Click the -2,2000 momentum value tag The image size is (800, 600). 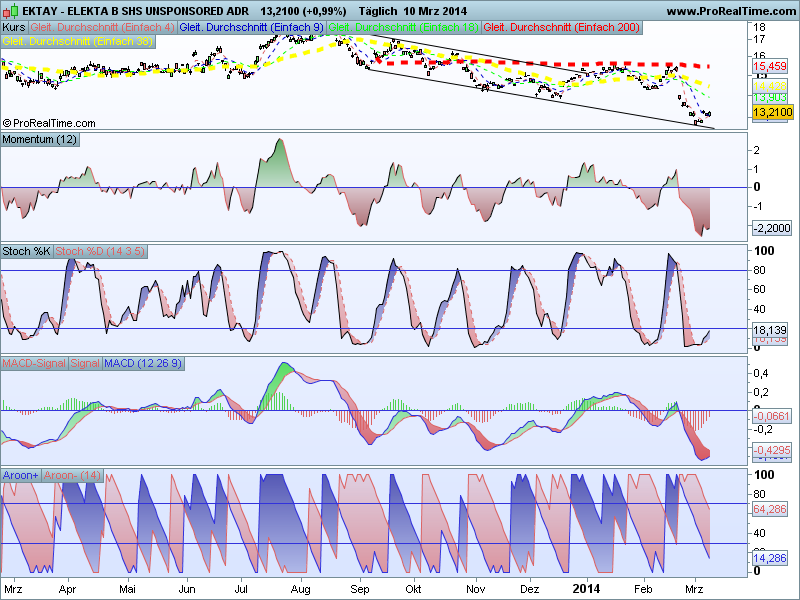coord(772,228)
